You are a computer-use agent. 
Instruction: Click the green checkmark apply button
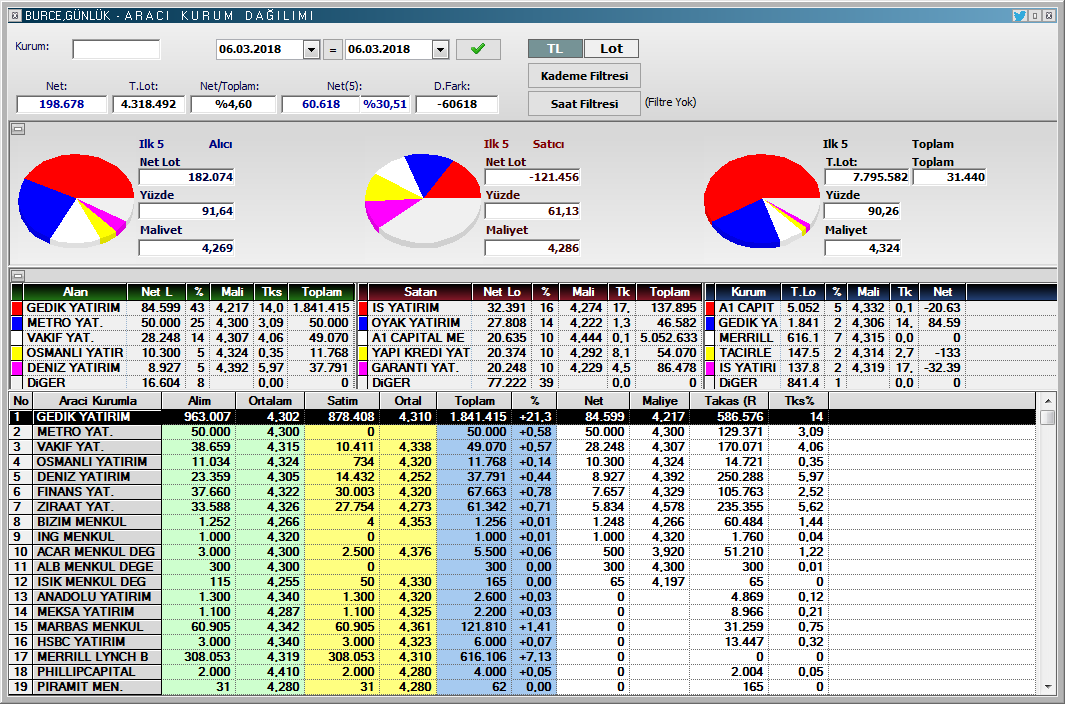click(x=478, y=49)
